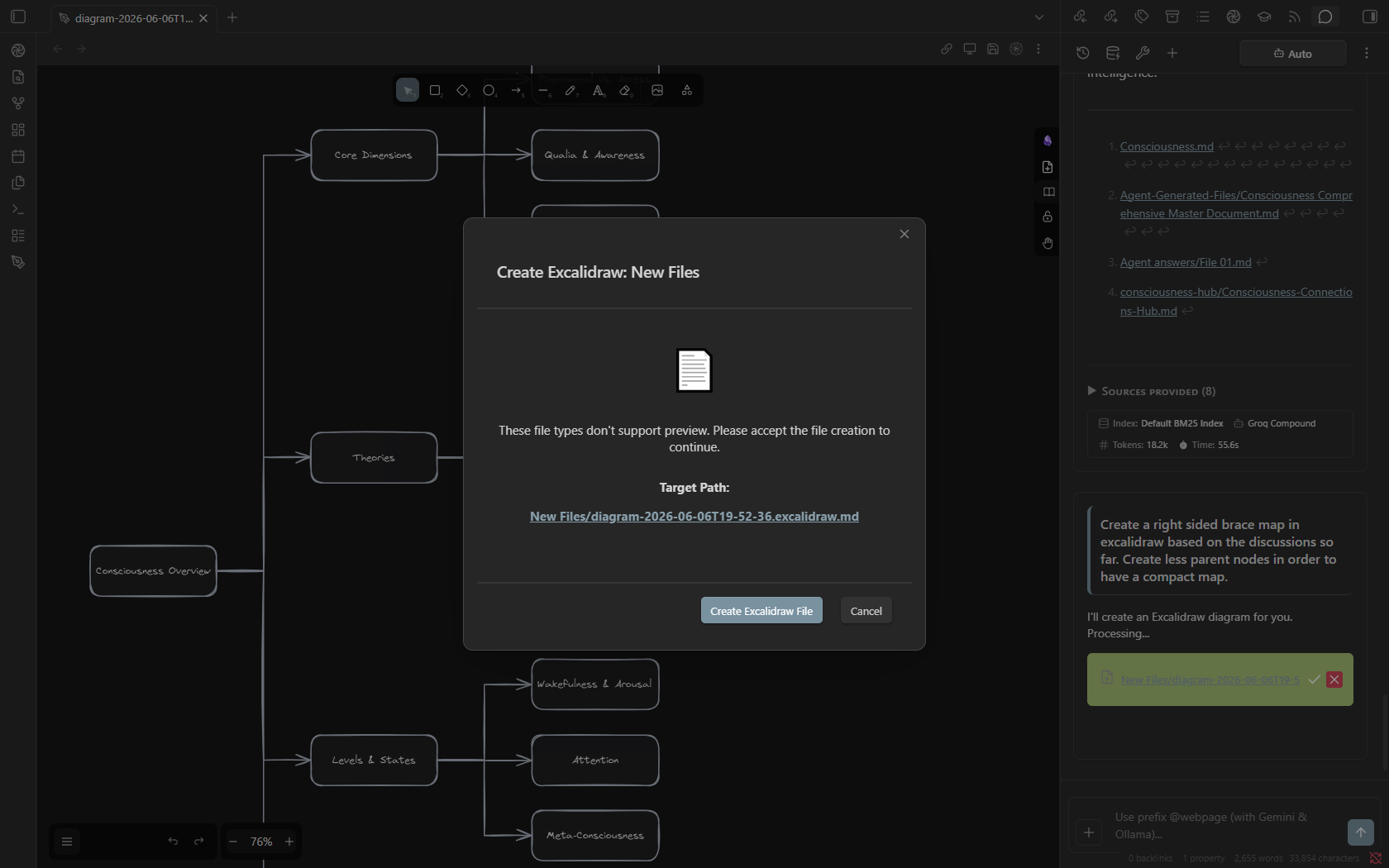The image size is (1389, 868).
Task: Start new chat with plus icon
Action: [1172, 53]
